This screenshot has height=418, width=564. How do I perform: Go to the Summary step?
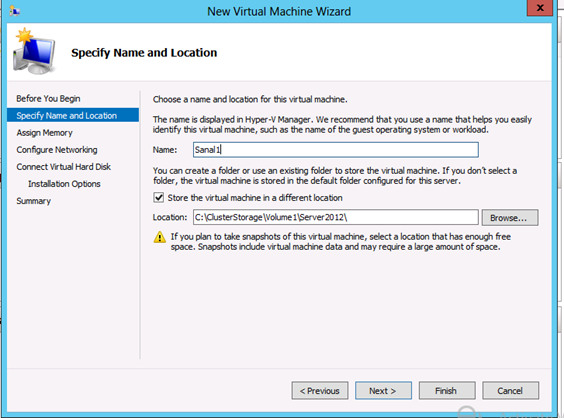click(x=33, y=201)
